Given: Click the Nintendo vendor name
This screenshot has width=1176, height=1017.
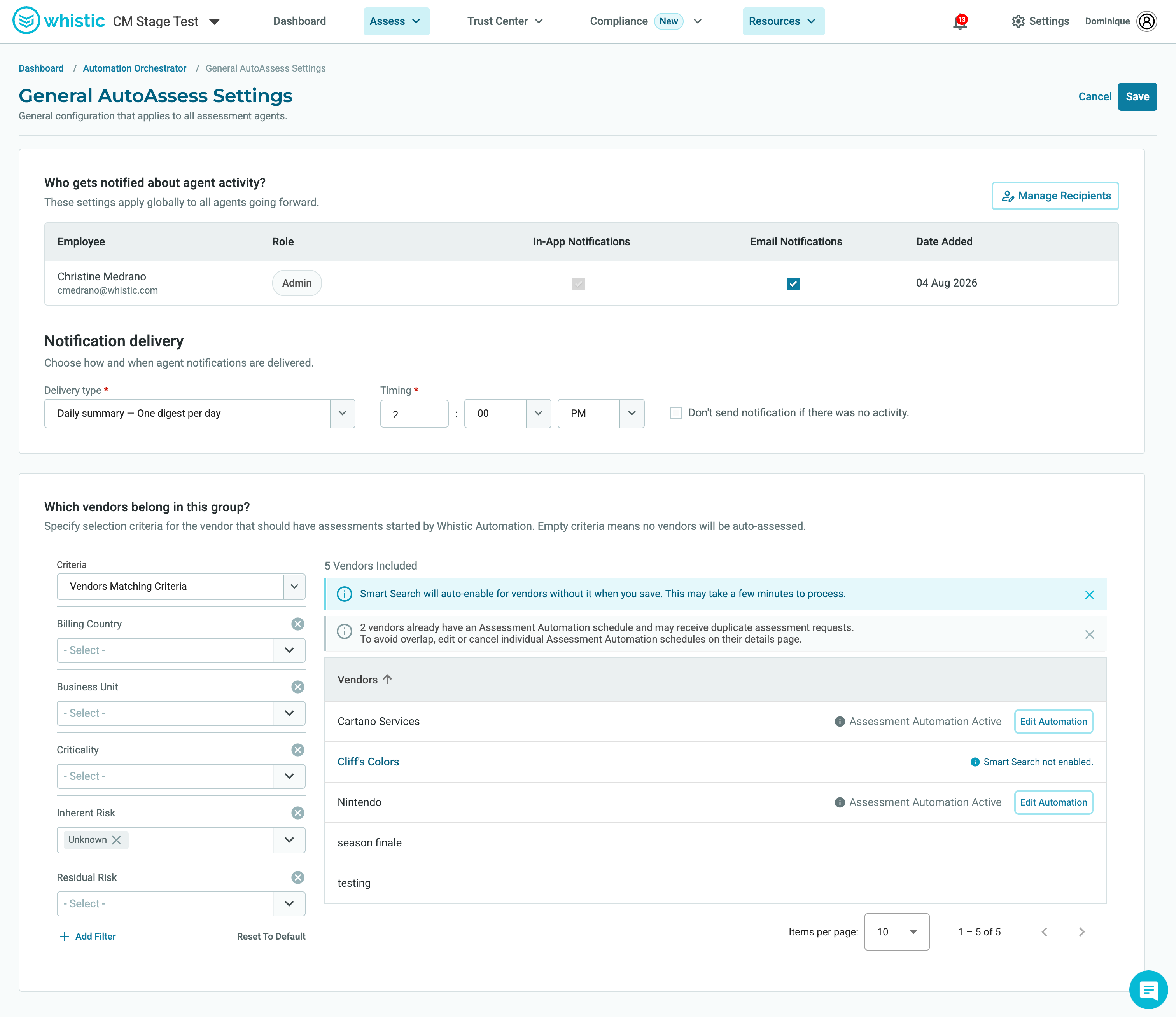Looking at the screenshot, I should 359,802.
